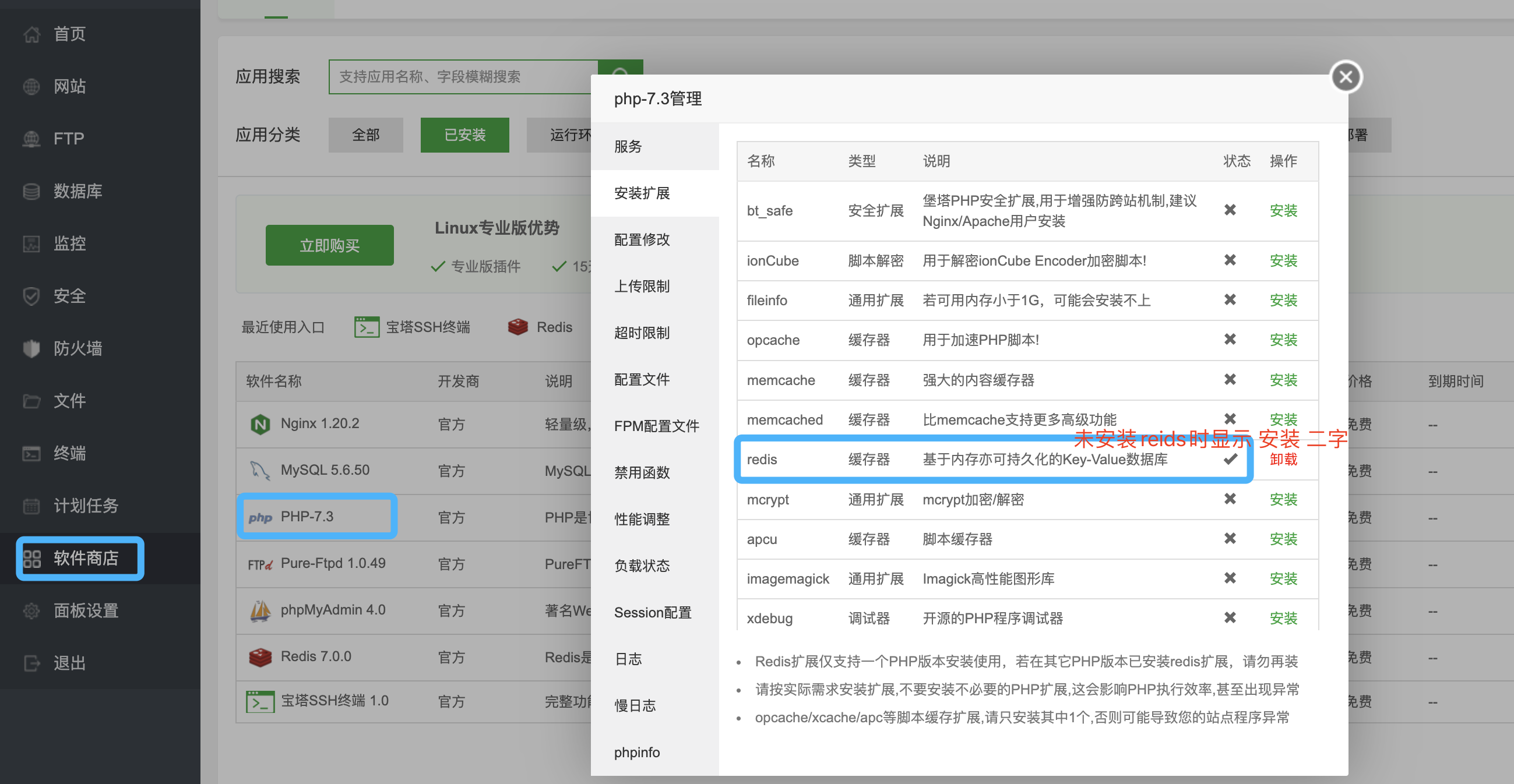Install the opcache extension
This screenshot has width=1514, height=784.
1283,340
